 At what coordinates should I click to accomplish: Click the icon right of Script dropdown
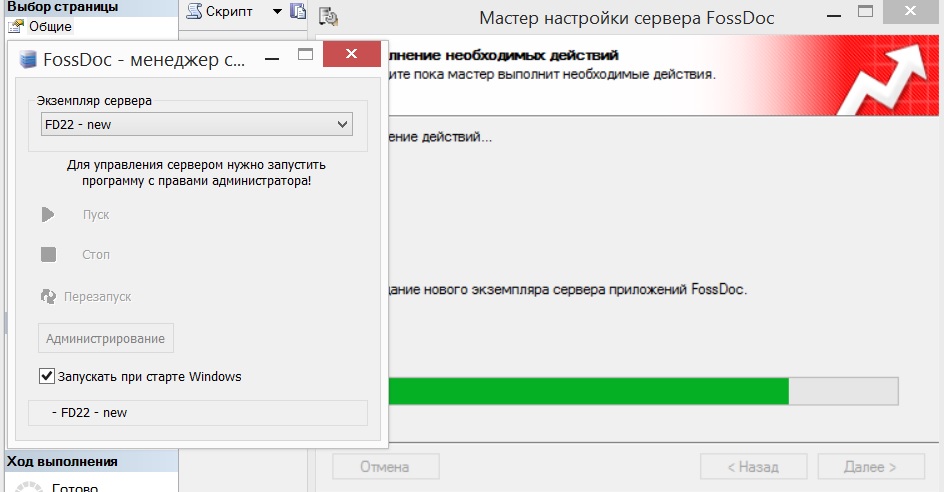click(x=298, y=11)
